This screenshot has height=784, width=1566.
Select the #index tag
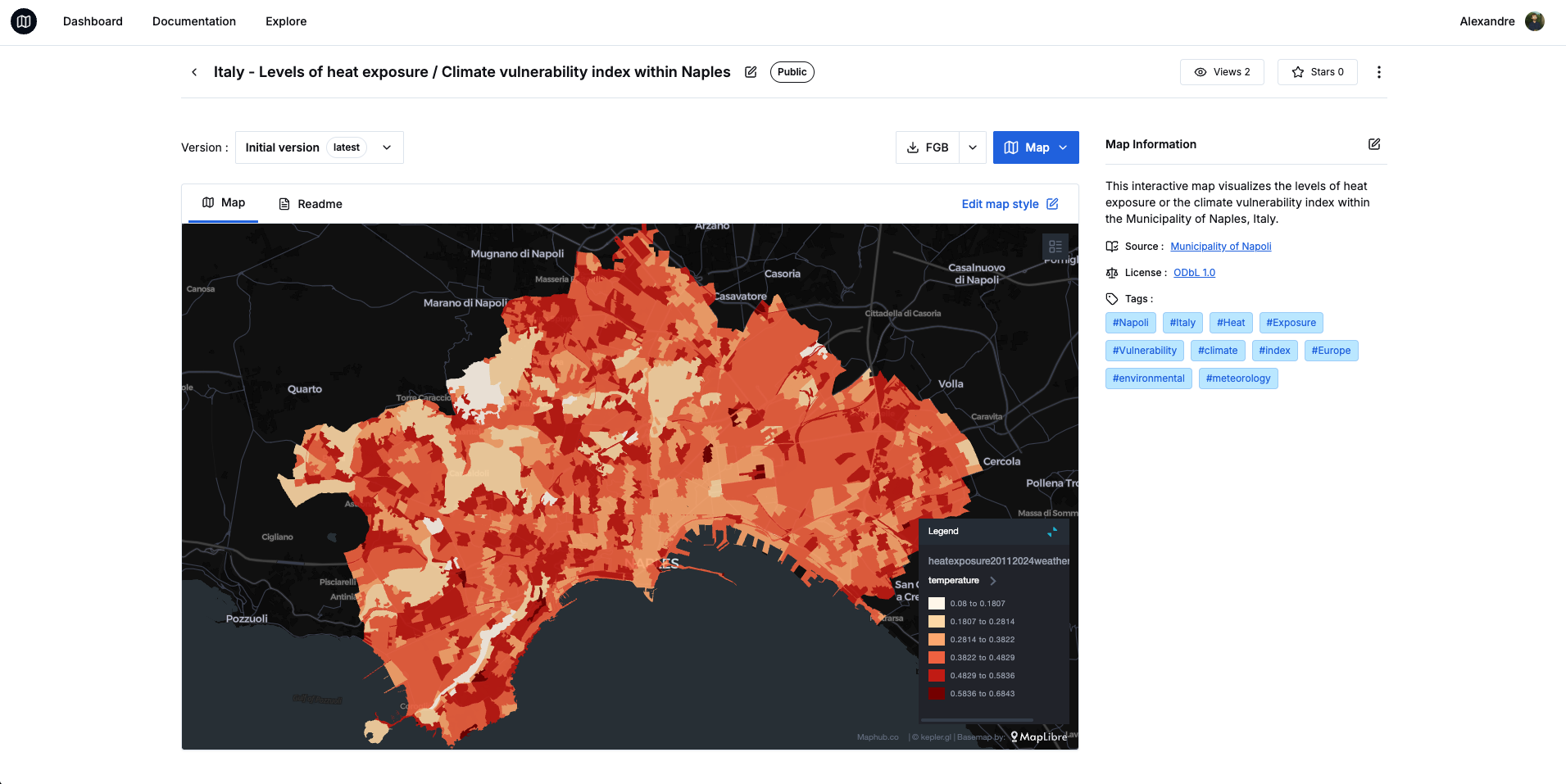(1274, 351)
